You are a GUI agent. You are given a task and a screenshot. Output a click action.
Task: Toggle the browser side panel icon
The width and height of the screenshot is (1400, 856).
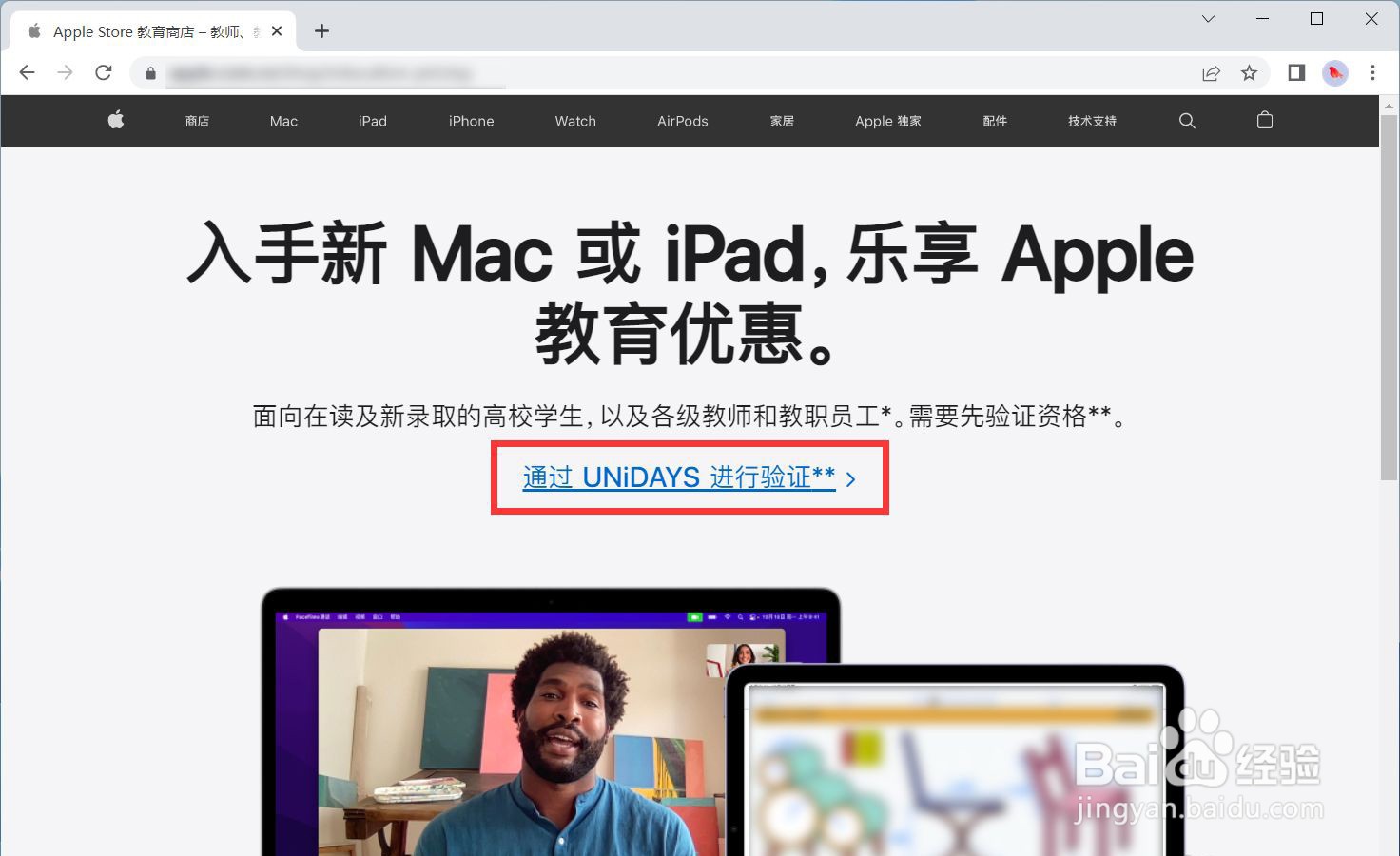1296,72
